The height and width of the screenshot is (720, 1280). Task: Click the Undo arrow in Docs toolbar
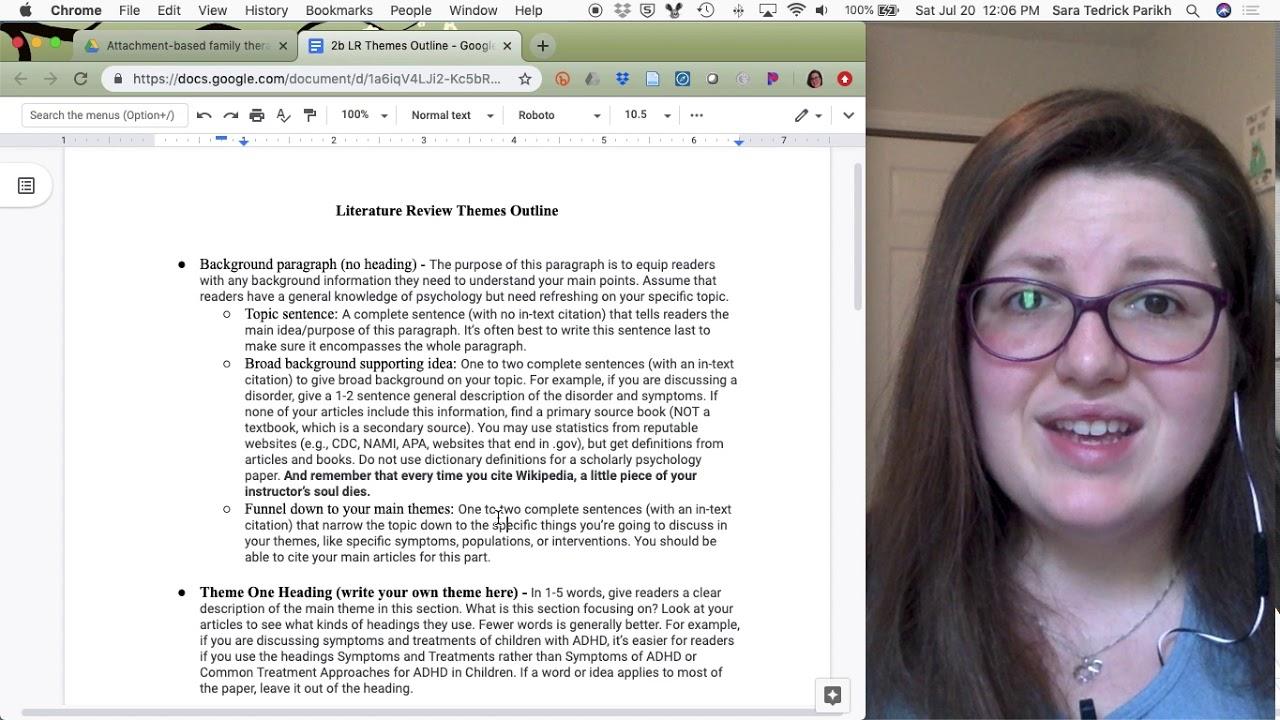point(204,115)
